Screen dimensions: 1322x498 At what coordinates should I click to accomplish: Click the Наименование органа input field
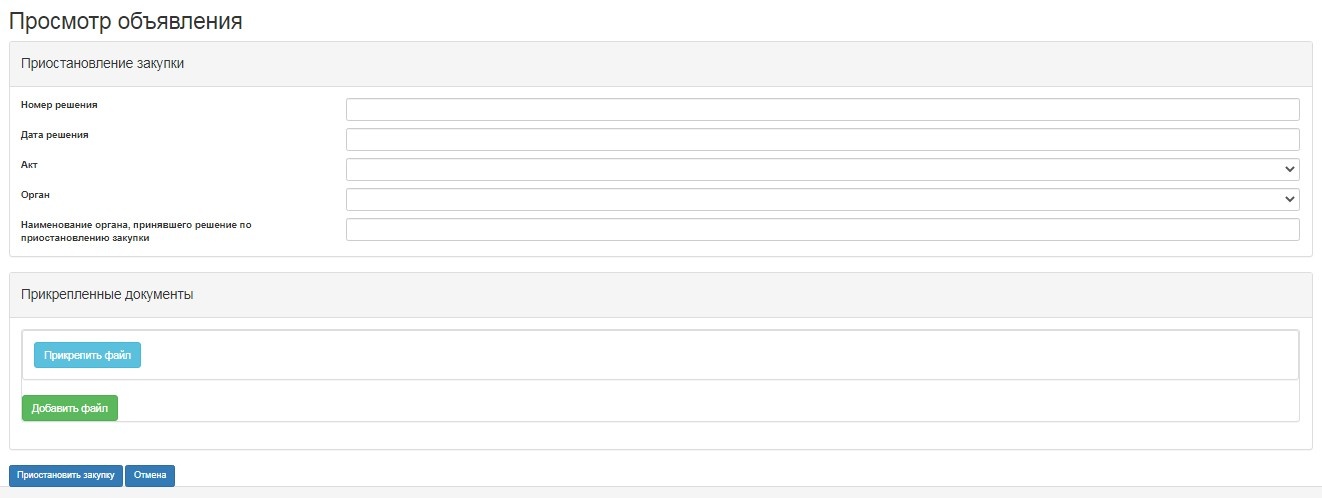822,230
